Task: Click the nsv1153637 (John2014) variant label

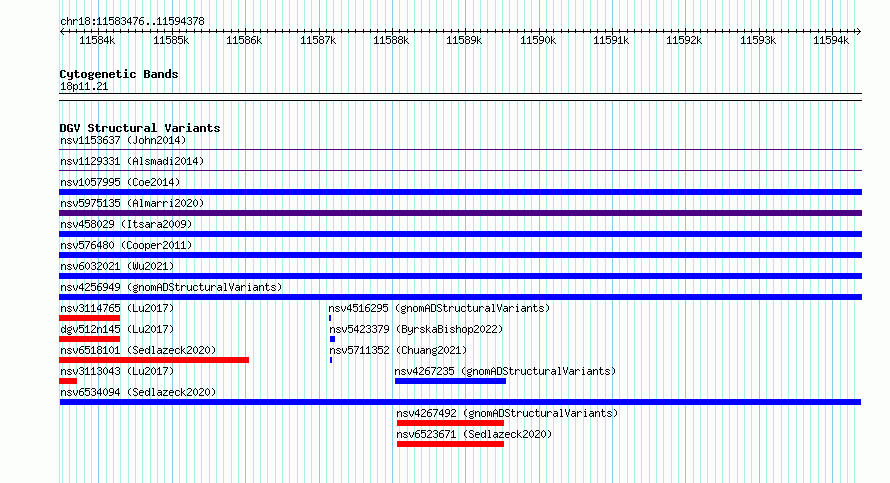Action: pyautogui.click(x=123, y=140)
